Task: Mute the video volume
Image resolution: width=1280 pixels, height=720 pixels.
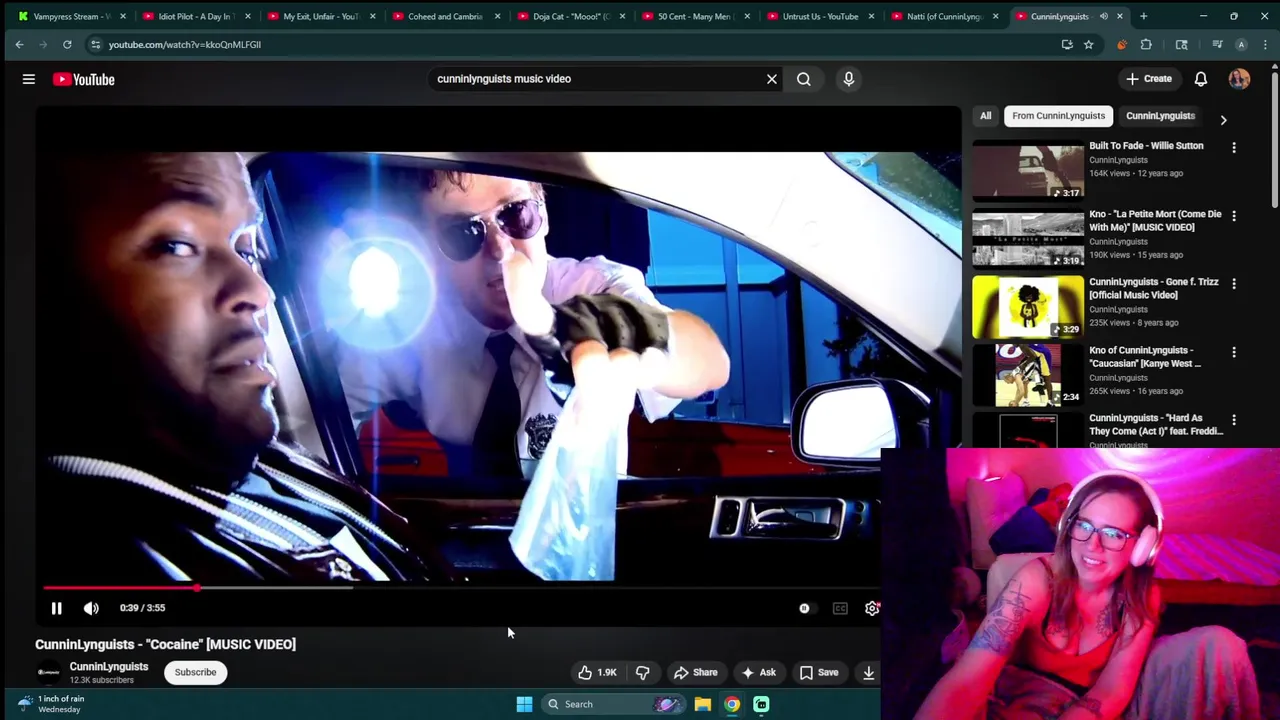Action: [91, 608]
